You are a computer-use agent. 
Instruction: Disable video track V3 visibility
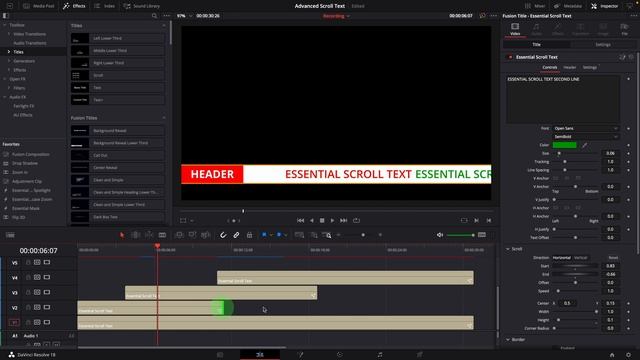pyautogui.click(x=47, y=292)
